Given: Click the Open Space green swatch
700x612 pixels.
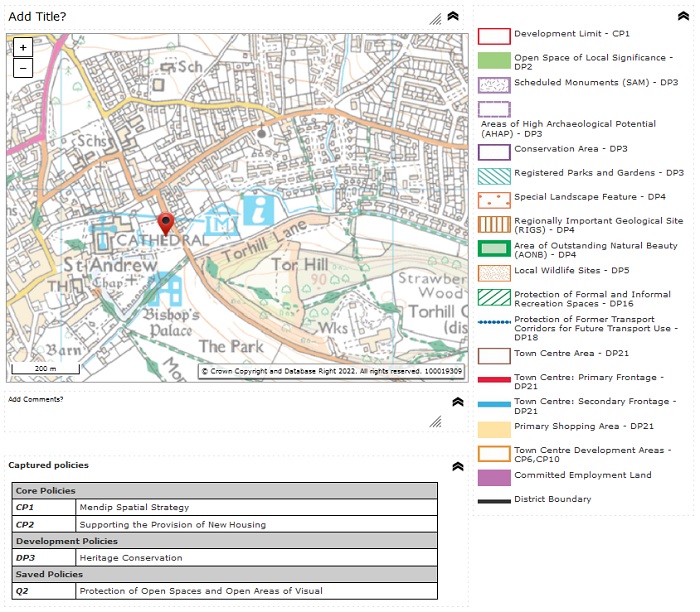Looking at the screenshot, I should 494,60.
